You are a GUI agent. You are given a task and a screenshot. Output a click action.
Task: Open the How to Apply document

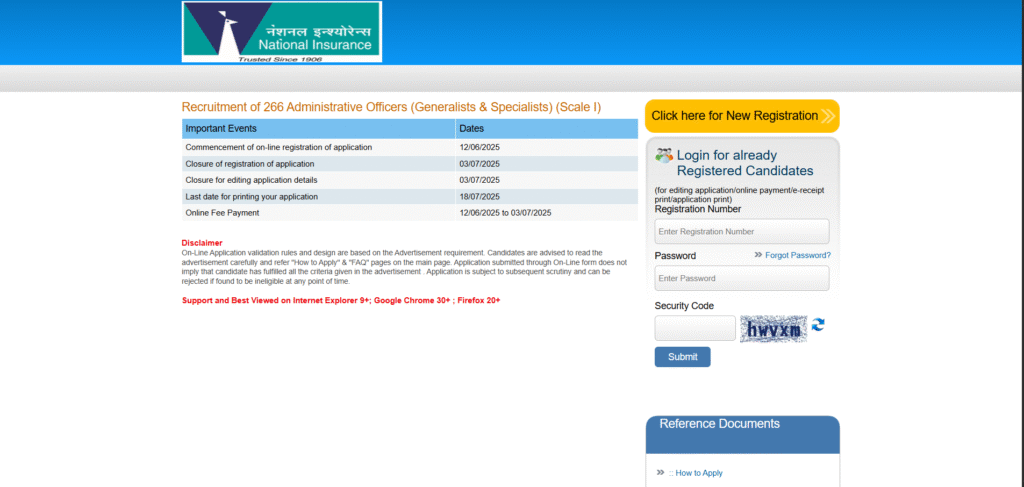point(699,473)
